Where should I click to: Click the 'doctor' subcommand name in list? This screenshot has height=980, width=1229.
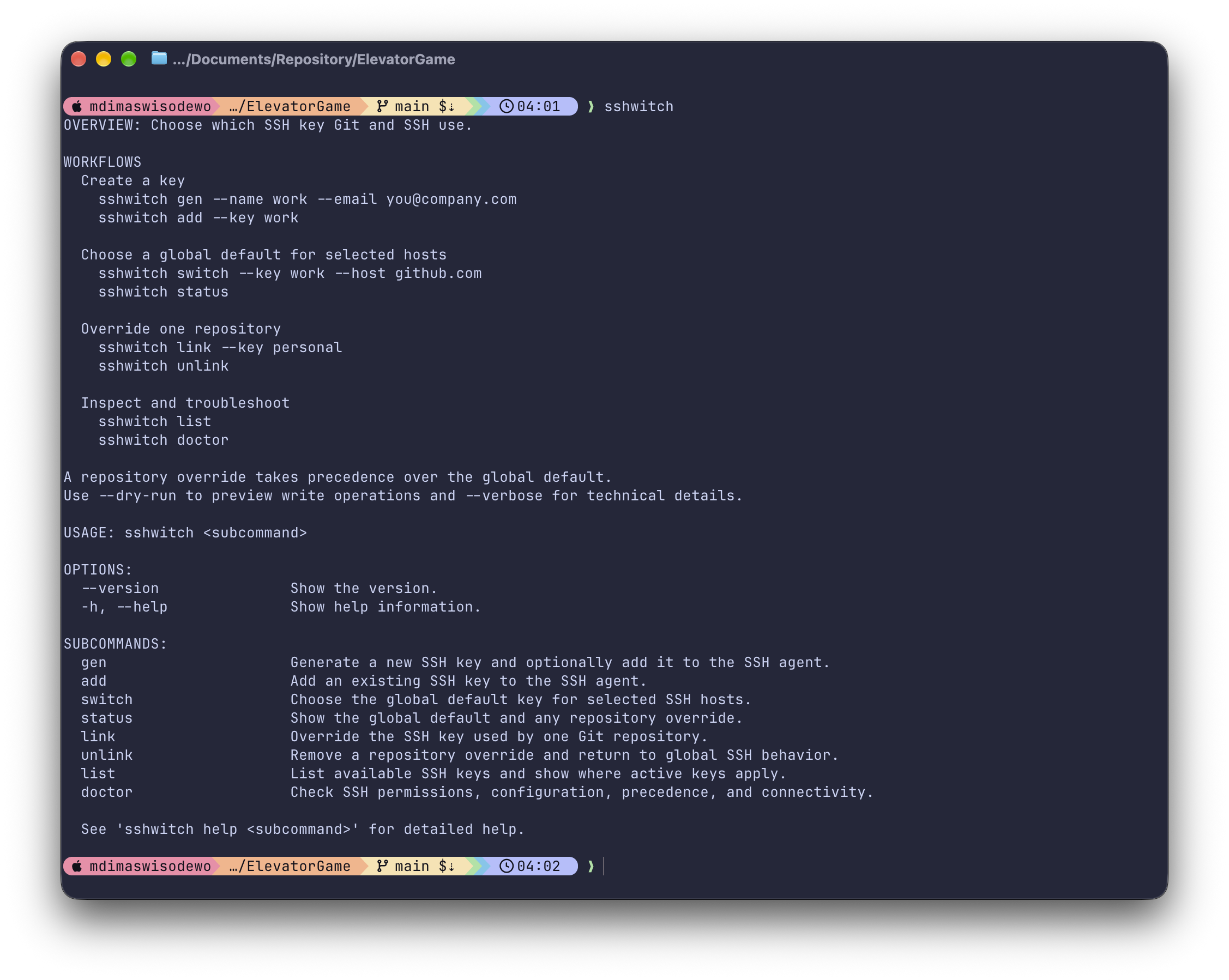tap(107, 792)
